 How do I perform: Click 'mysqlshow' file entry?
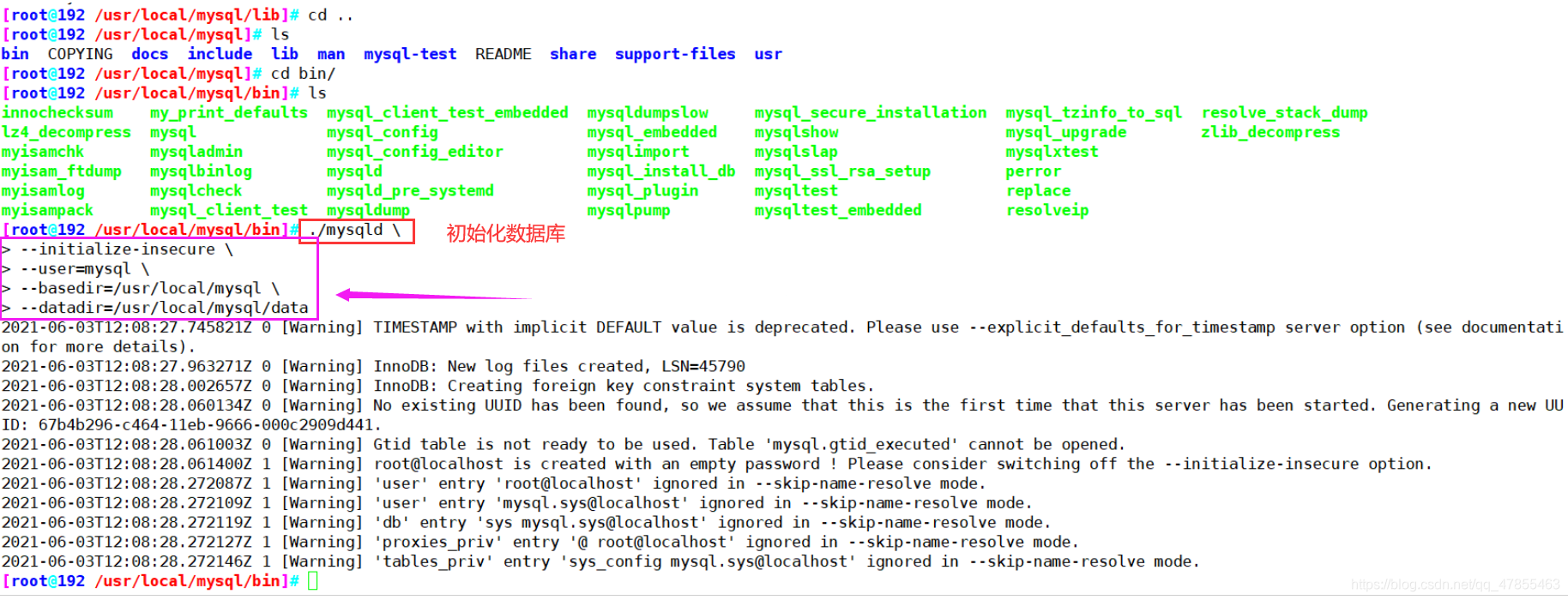[797, 132]
